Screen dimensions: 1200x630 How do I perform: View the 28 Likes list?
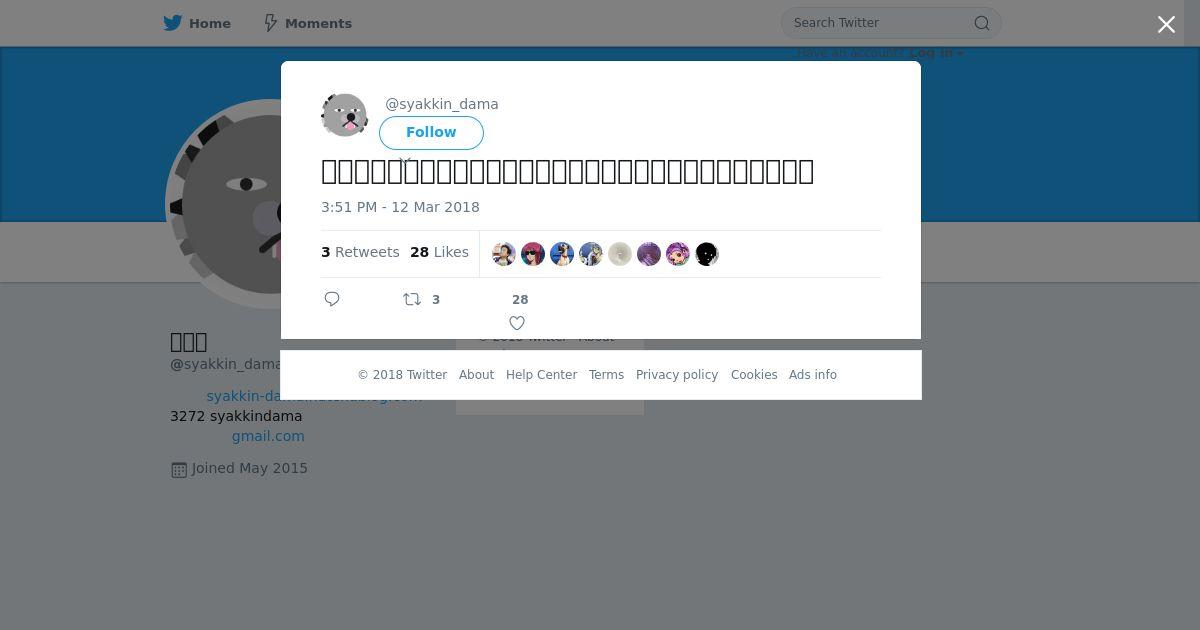click(x=439, y=252)
